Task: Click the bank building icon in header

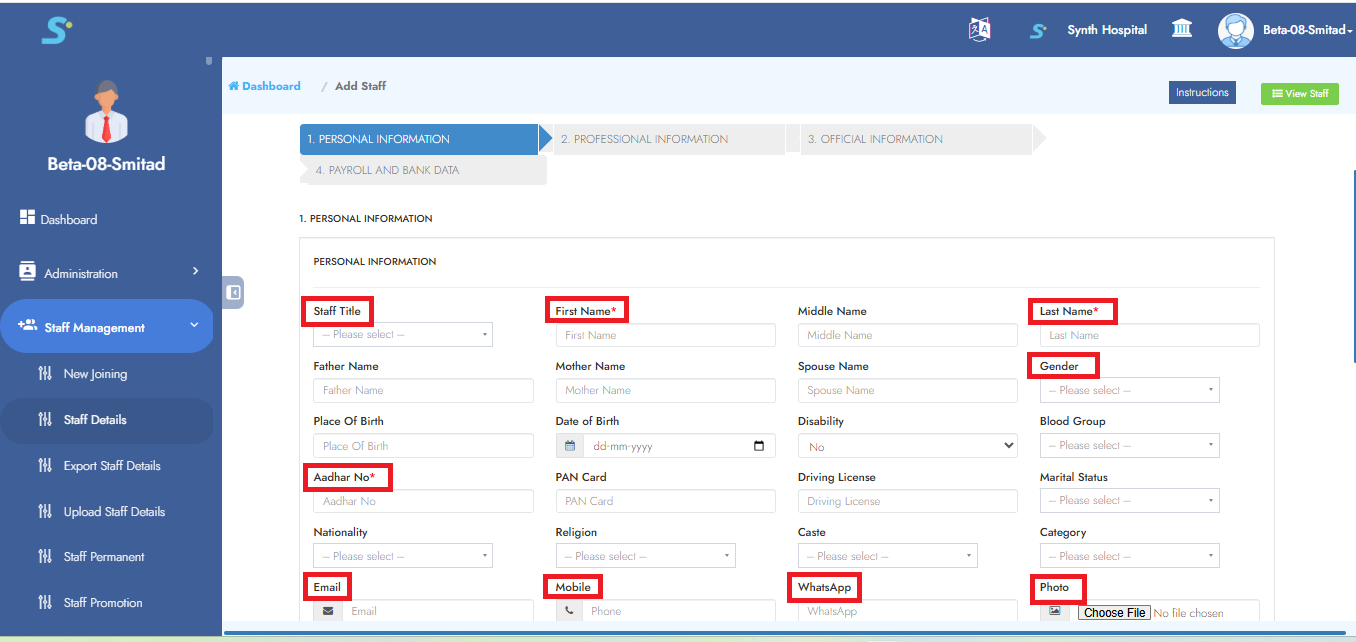Action: click(x=1182, y=29)
